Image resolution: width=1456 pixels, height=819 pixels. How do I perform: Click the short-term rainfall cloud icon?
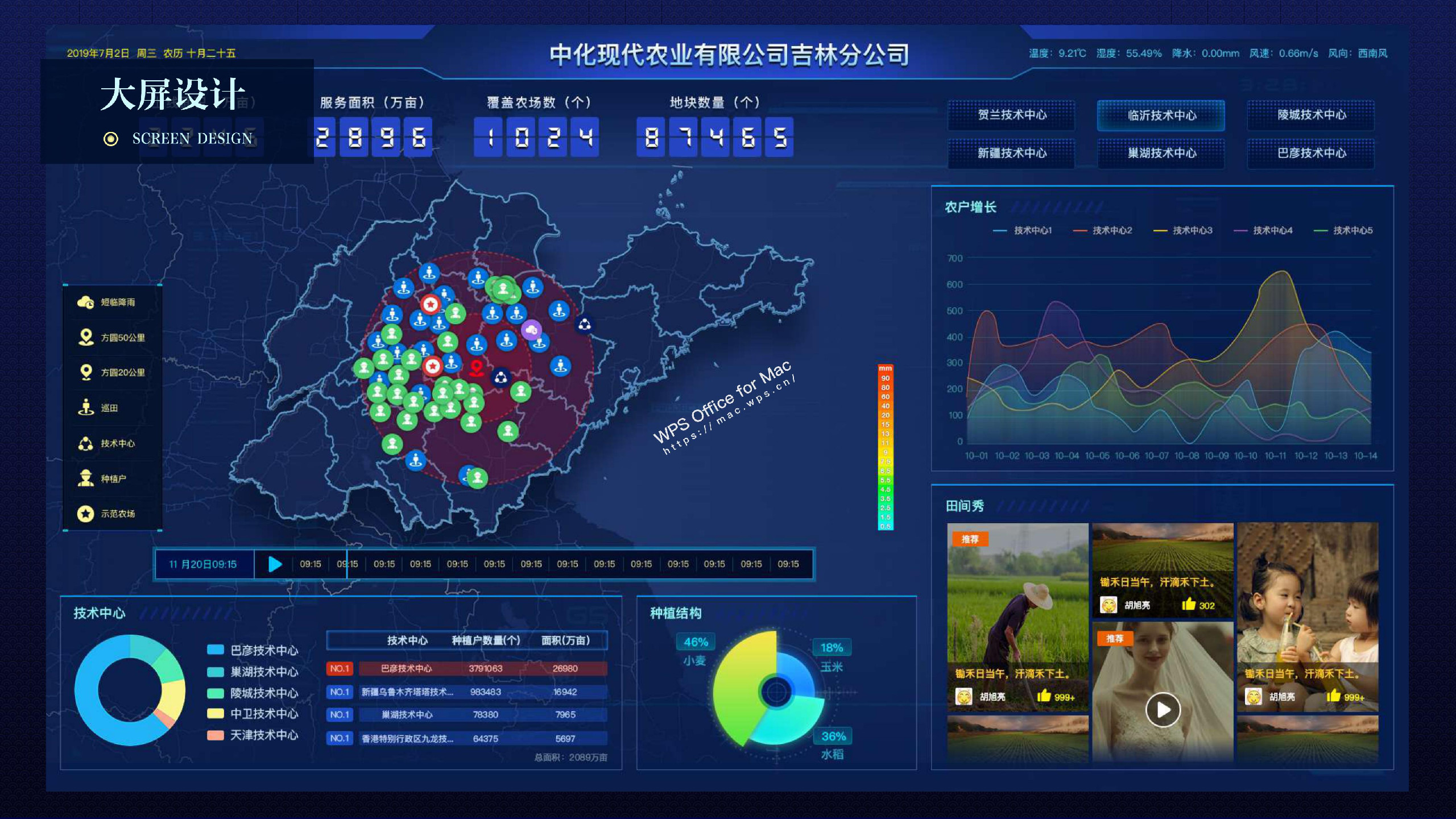pyautogui.click(x=85, y=302)
